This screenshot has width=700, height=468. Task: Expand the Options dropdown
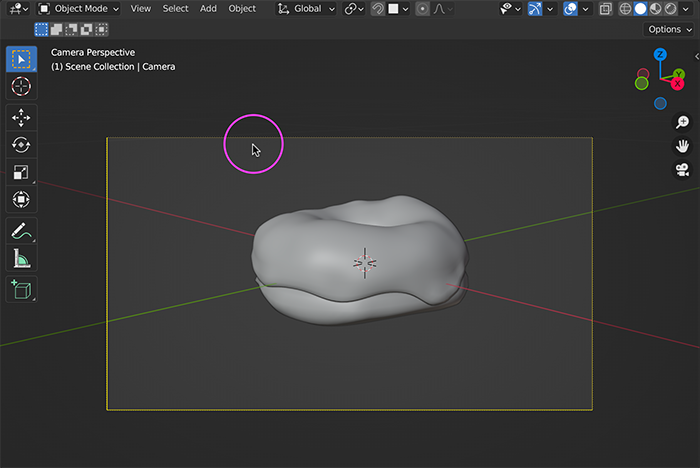[x=669, y=29]
